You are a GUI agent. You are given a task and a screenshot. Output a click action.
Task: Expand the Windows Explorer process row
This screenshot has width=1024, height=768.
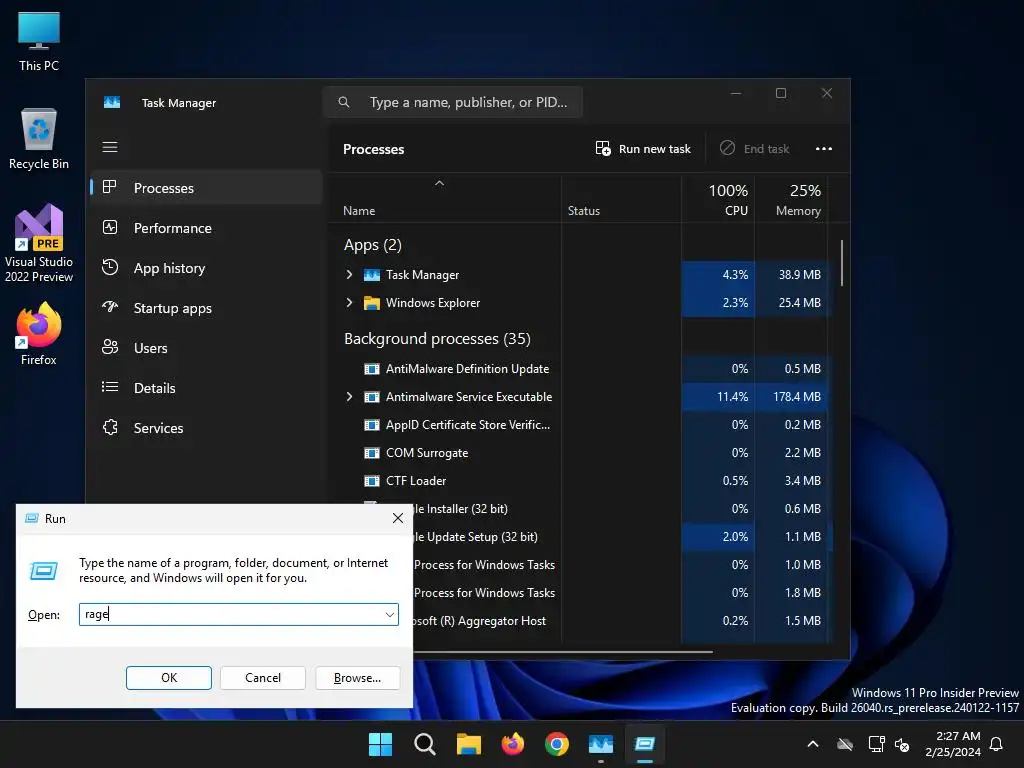(x=349, y=303)
